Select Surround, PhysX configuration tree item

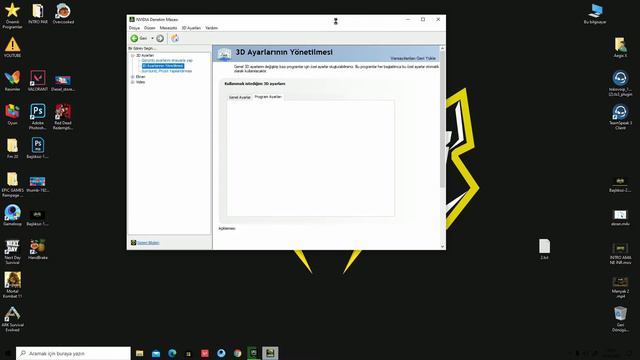pyautogui.click(x=167, y=71)
